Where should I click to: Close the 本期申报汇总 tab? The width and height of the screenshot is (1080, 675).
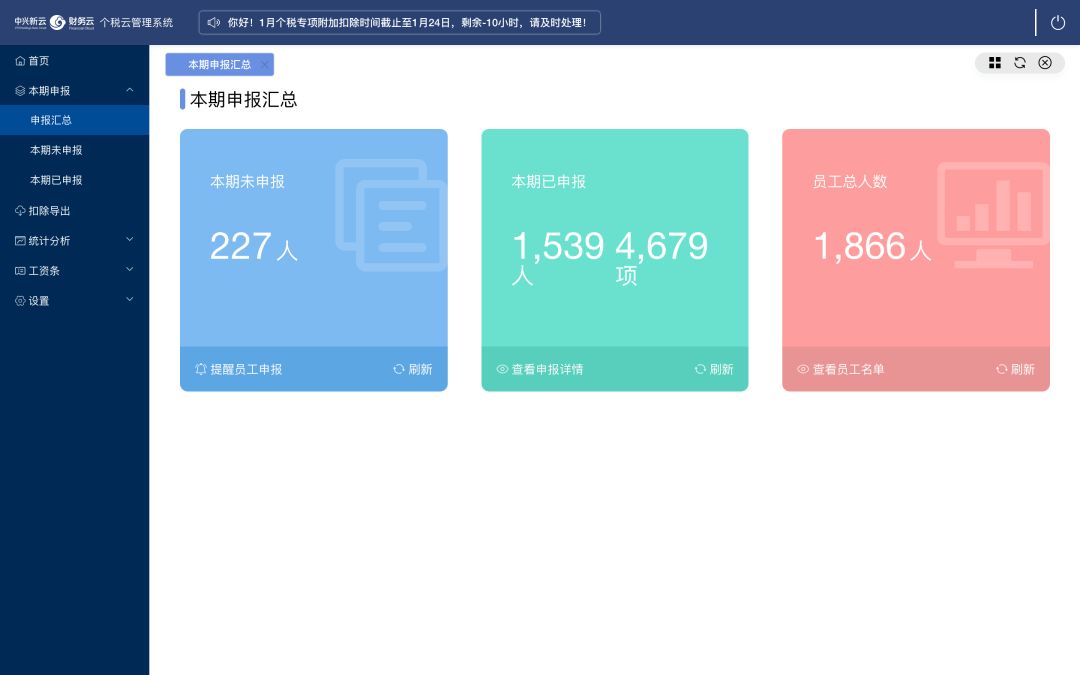pos(265,65)
